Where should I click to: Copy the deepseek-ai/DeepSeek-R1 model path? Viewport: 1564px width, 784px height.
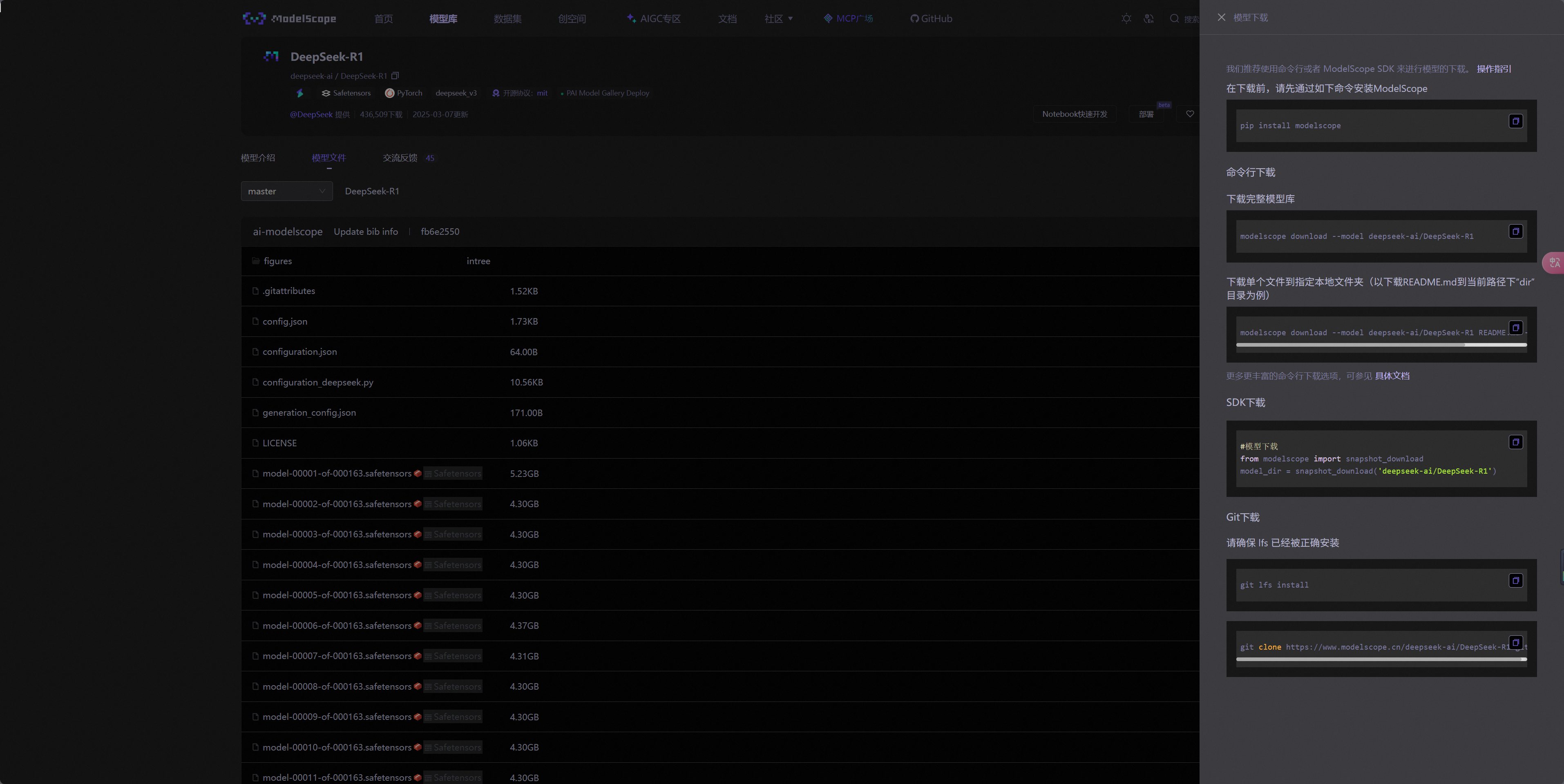[x=395, y=76]
